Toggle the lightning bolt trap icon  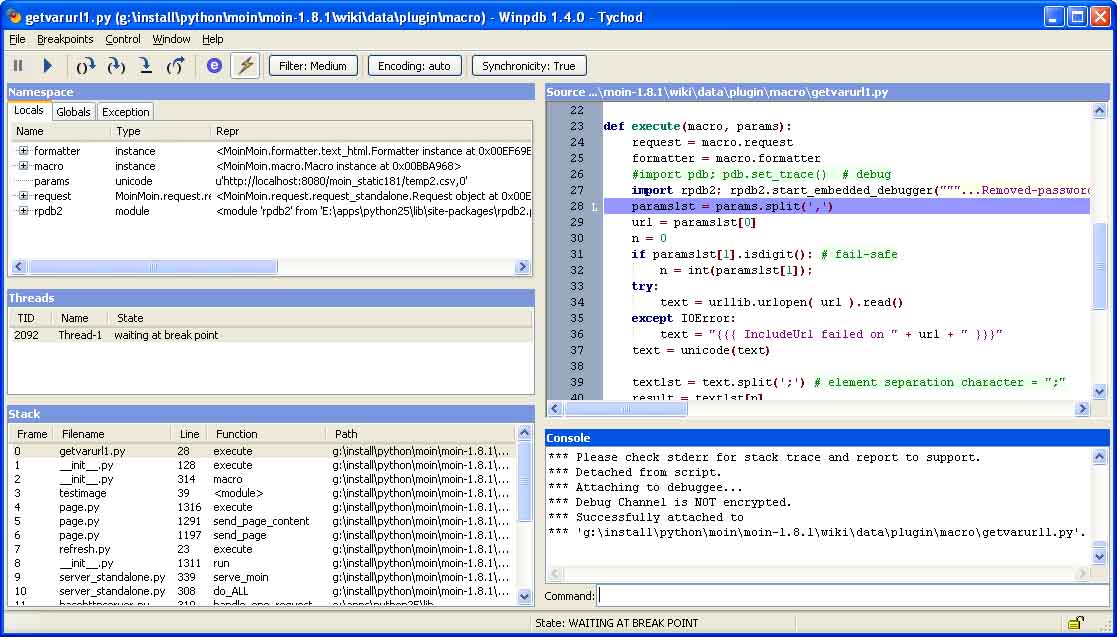coord(245,66)
